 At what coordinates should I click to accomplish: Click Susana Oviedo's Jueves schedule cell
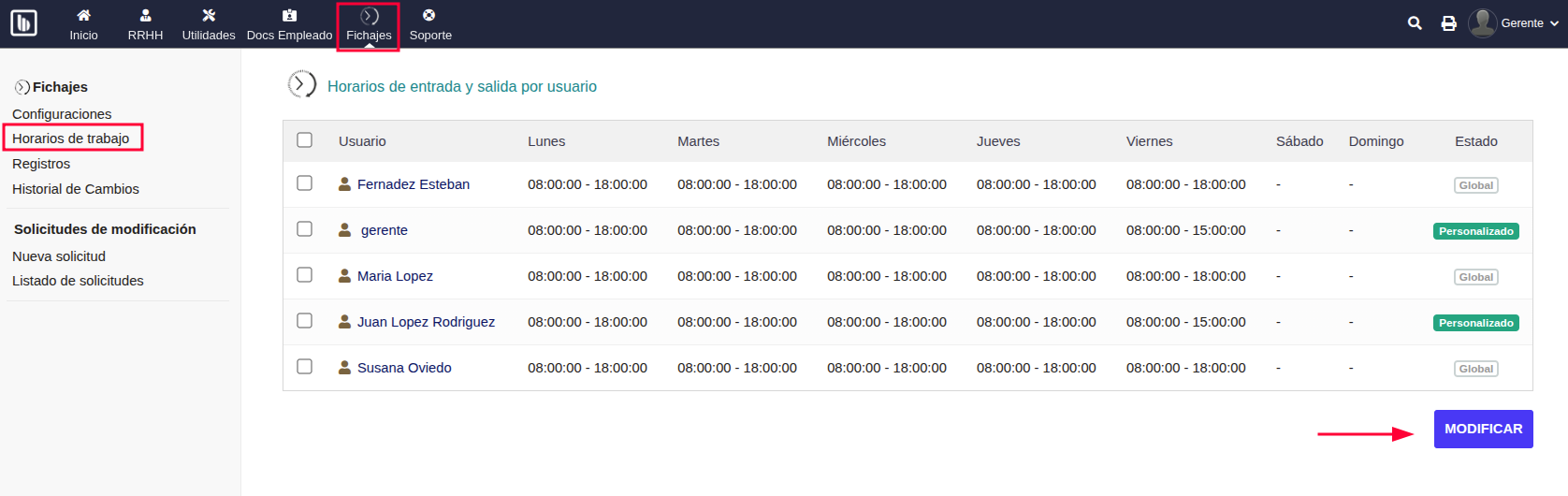click(x=1037, y=368)
